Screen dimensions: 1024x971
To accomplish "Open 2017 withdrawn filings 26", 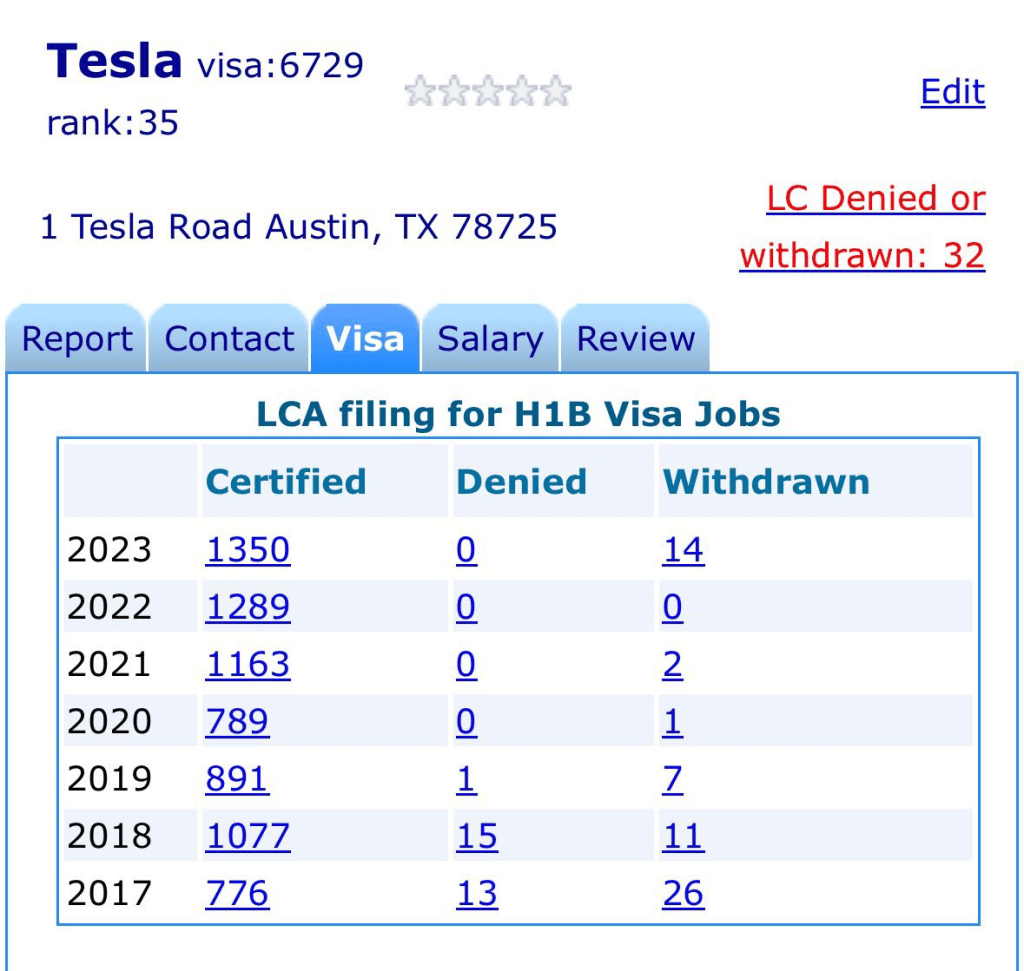I will pyautogui.click(x=683, y=893).
